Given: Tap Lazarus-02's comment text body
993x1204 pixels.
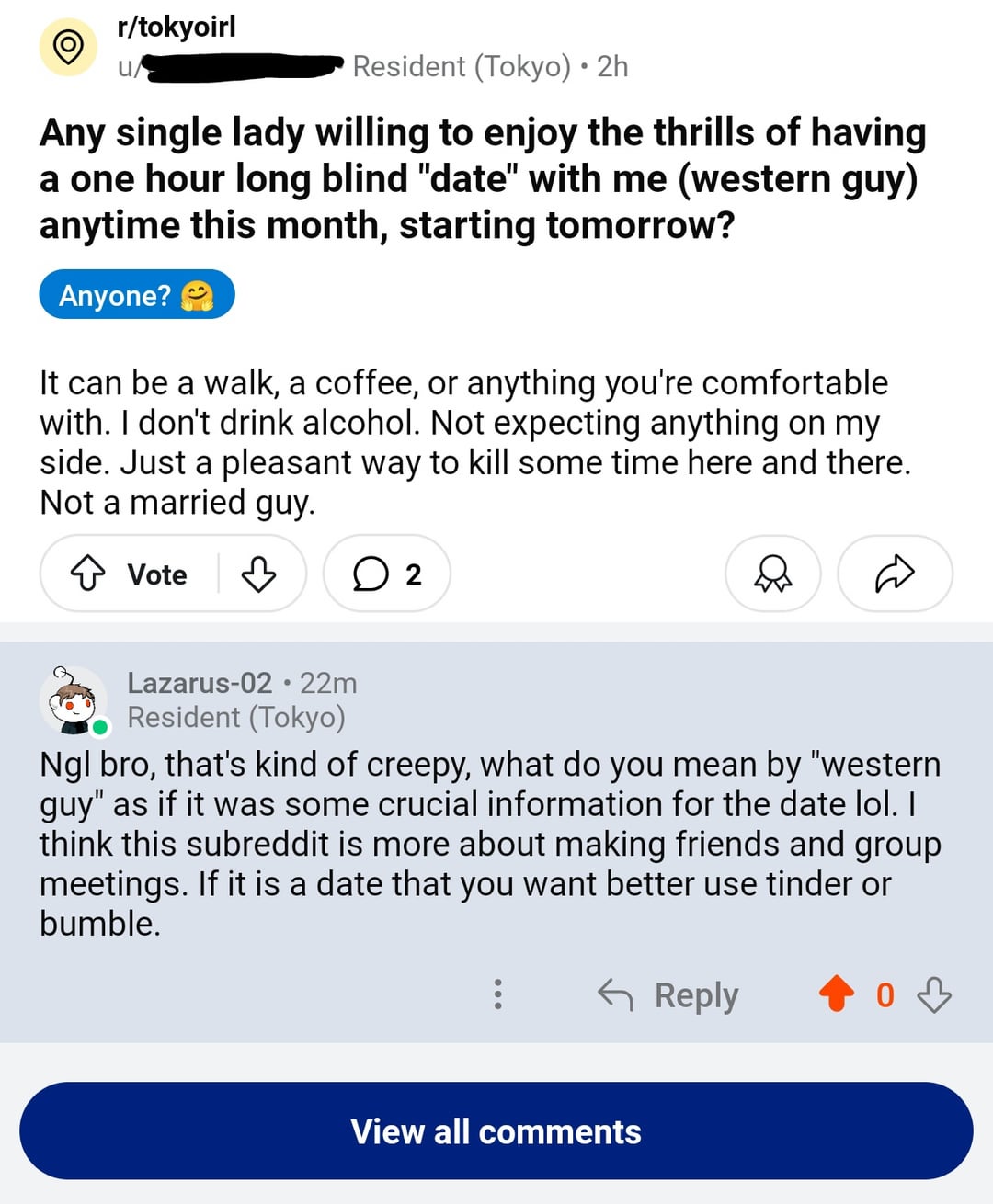Looking at the screenshot, I should tap(490, 844).
